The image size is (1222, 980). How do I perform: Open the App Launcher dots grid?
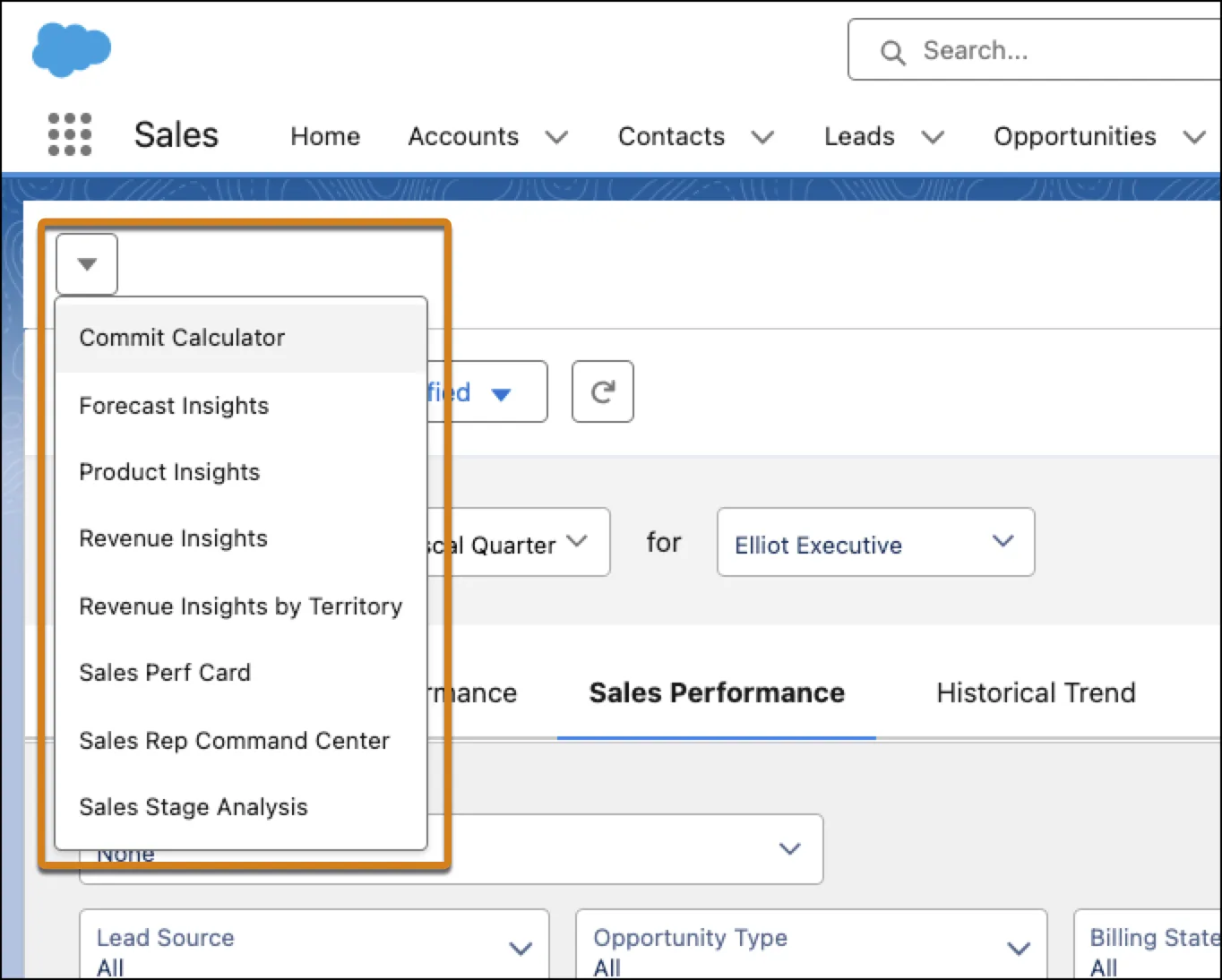70,135
